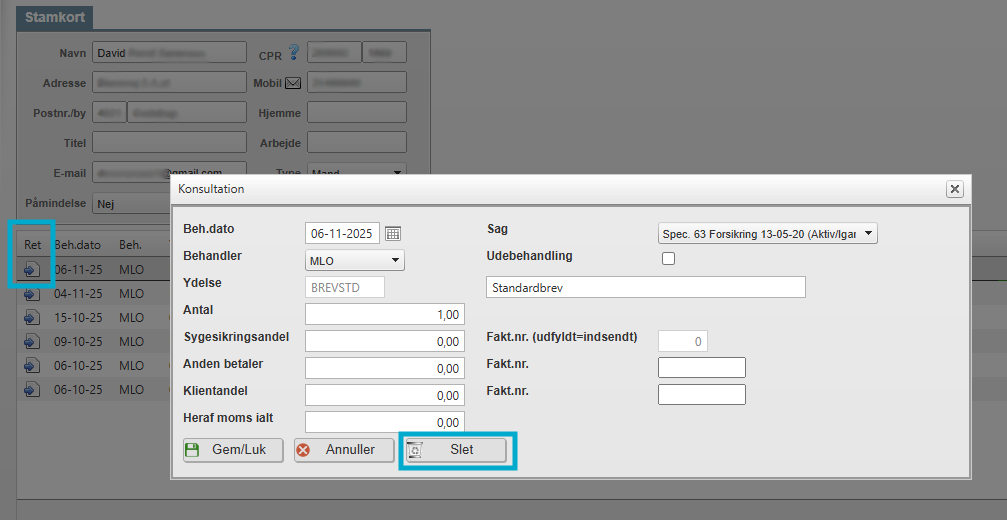Screen dimensions: 1007x520
Task: Open the Påmindelse dropdown set to Nej
Action: [x=130, y=204]
